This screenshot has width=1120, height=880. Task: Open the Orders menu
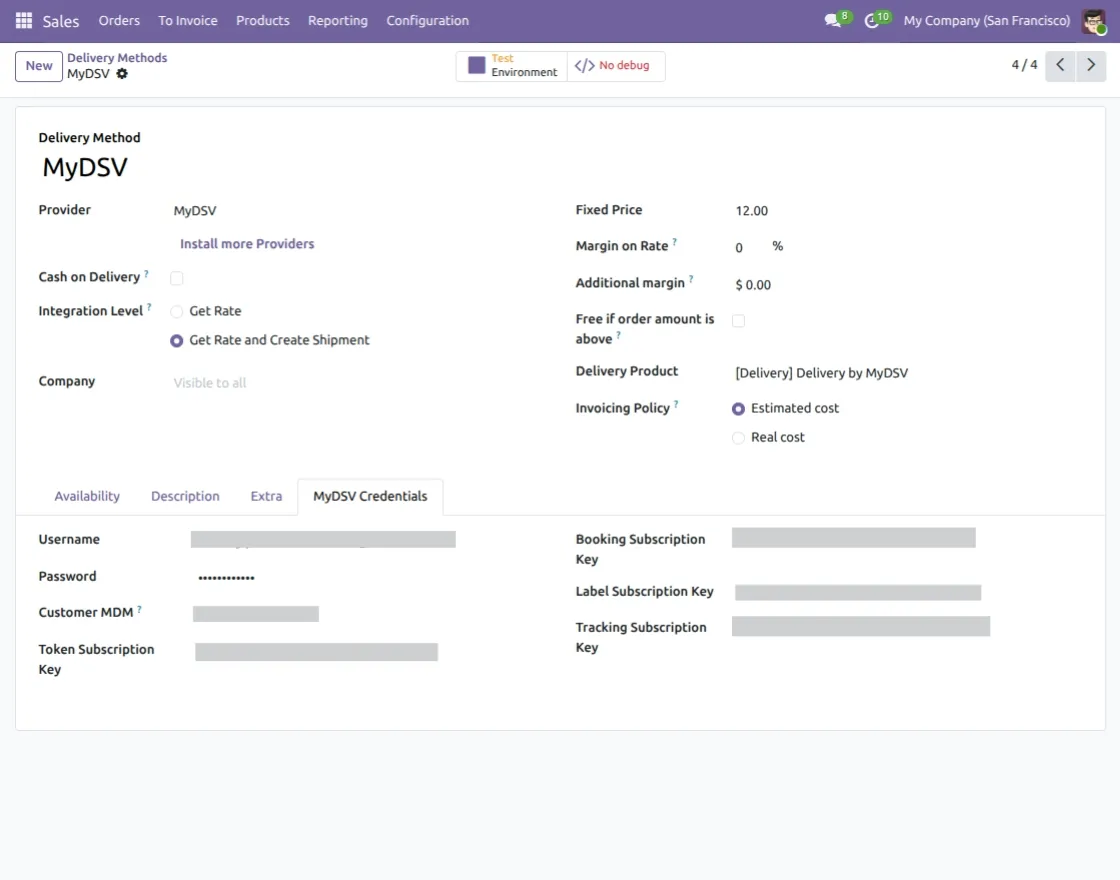click(119, 21)
